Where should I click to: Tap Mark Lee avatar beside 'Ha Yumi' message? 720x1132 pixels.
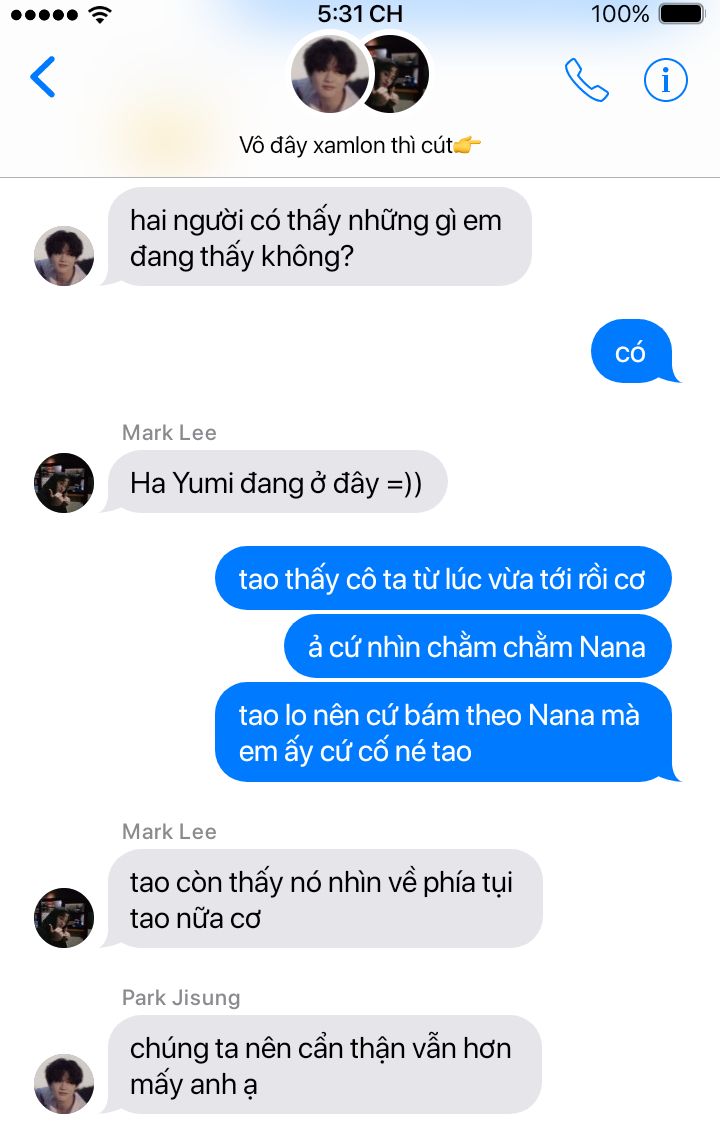pos(64,483)
